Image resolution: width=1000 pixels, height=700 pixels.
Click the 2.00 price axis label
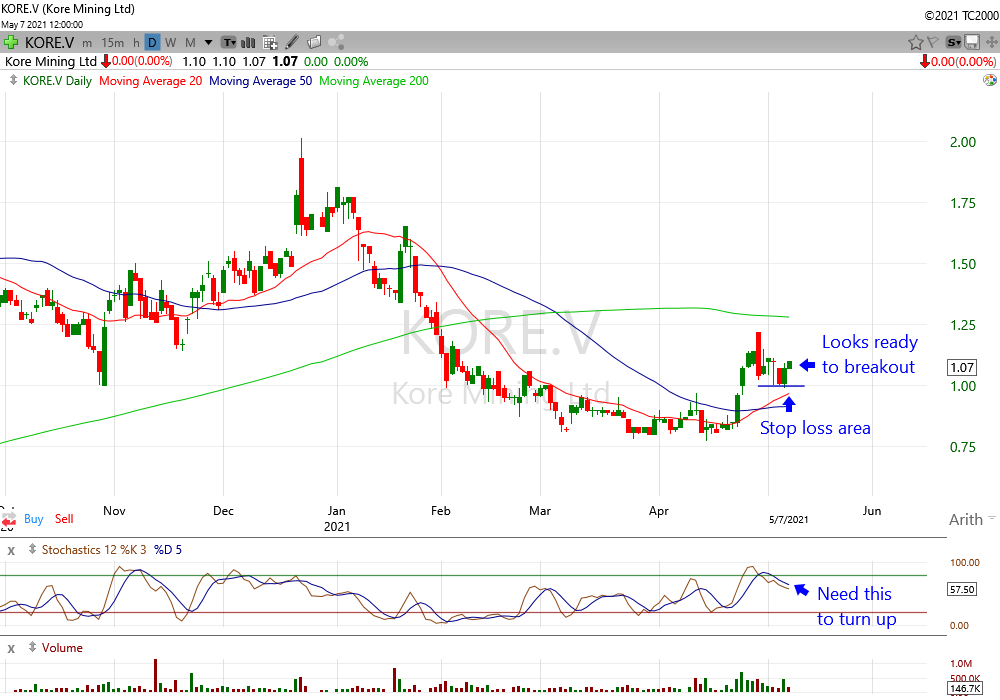tap(963, 142)
